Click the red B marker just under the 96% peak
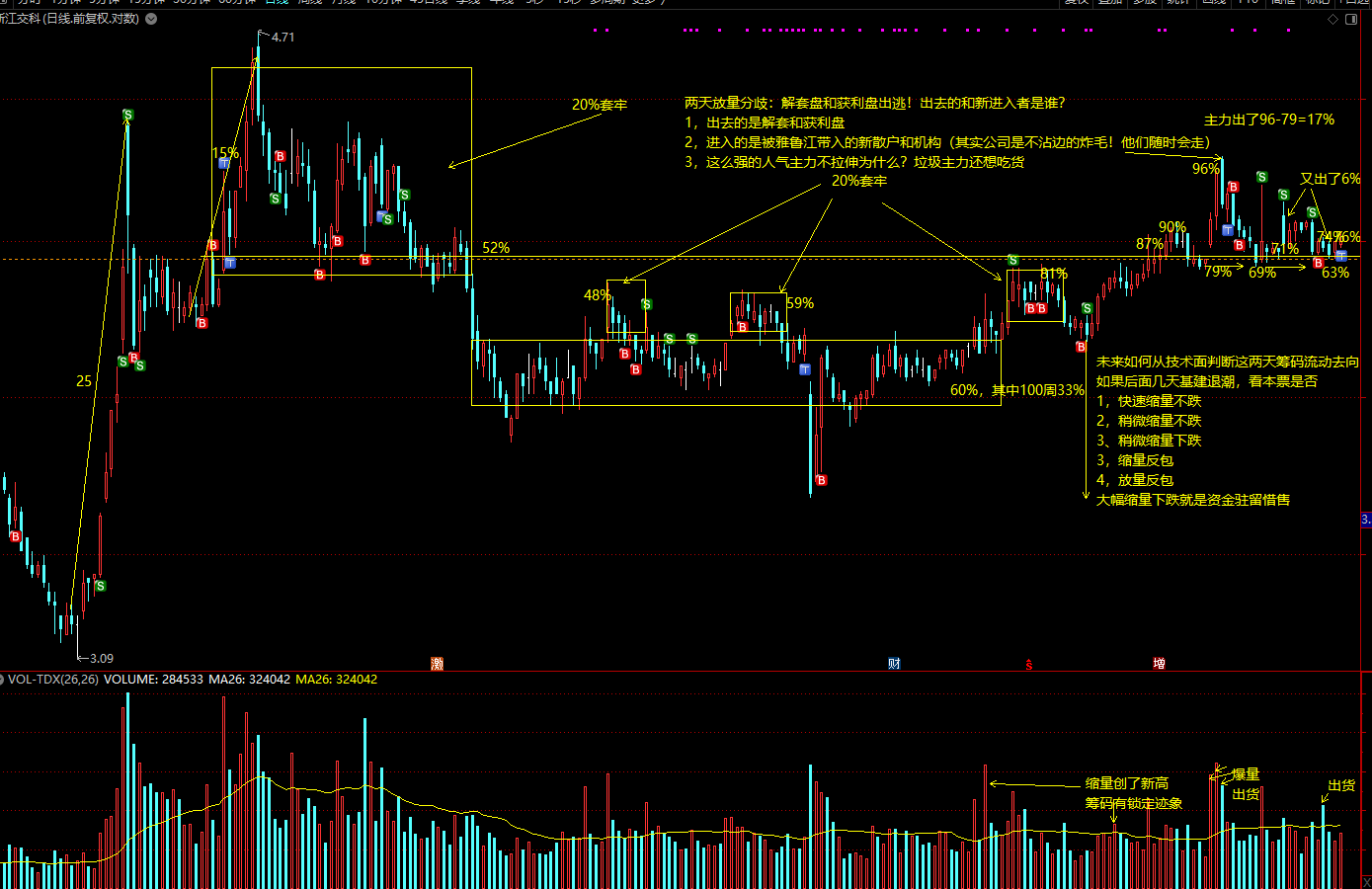1372x889 pixels. point(1233,187)
